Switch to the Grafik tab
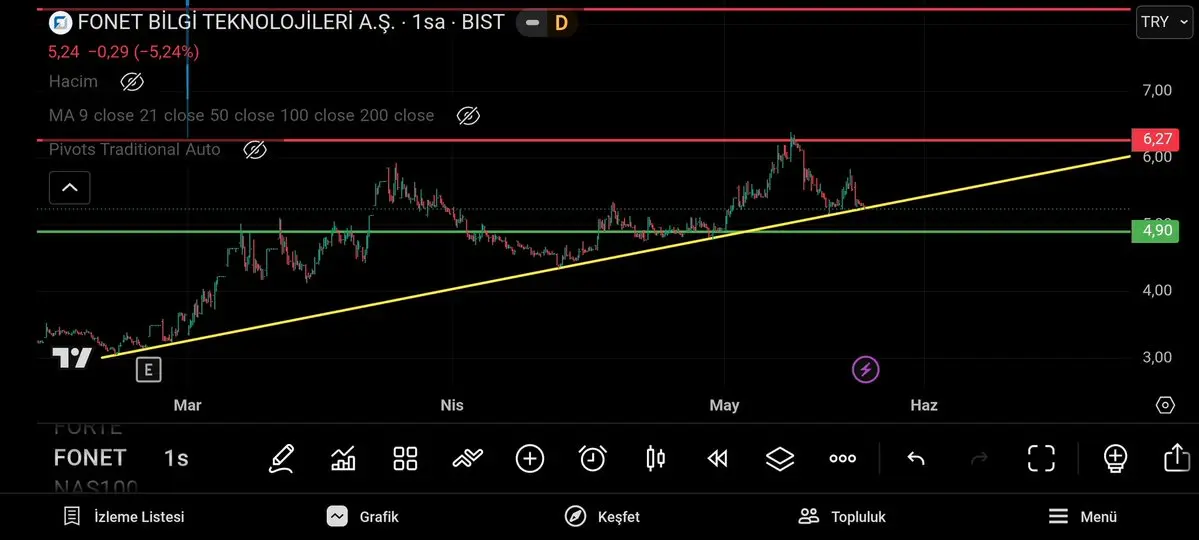 [362, 517]
